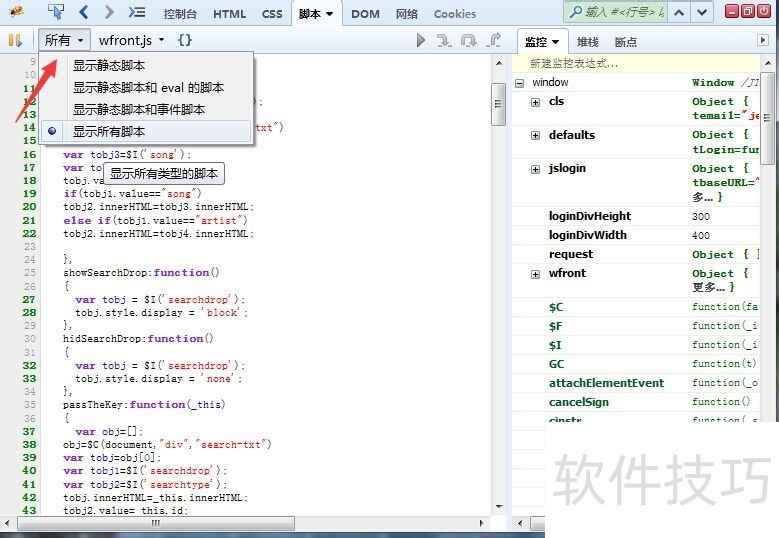The image size is (779, 538).
Task: Choose '显示静态脚本' from the menu
Action: (x=108, y=65)
